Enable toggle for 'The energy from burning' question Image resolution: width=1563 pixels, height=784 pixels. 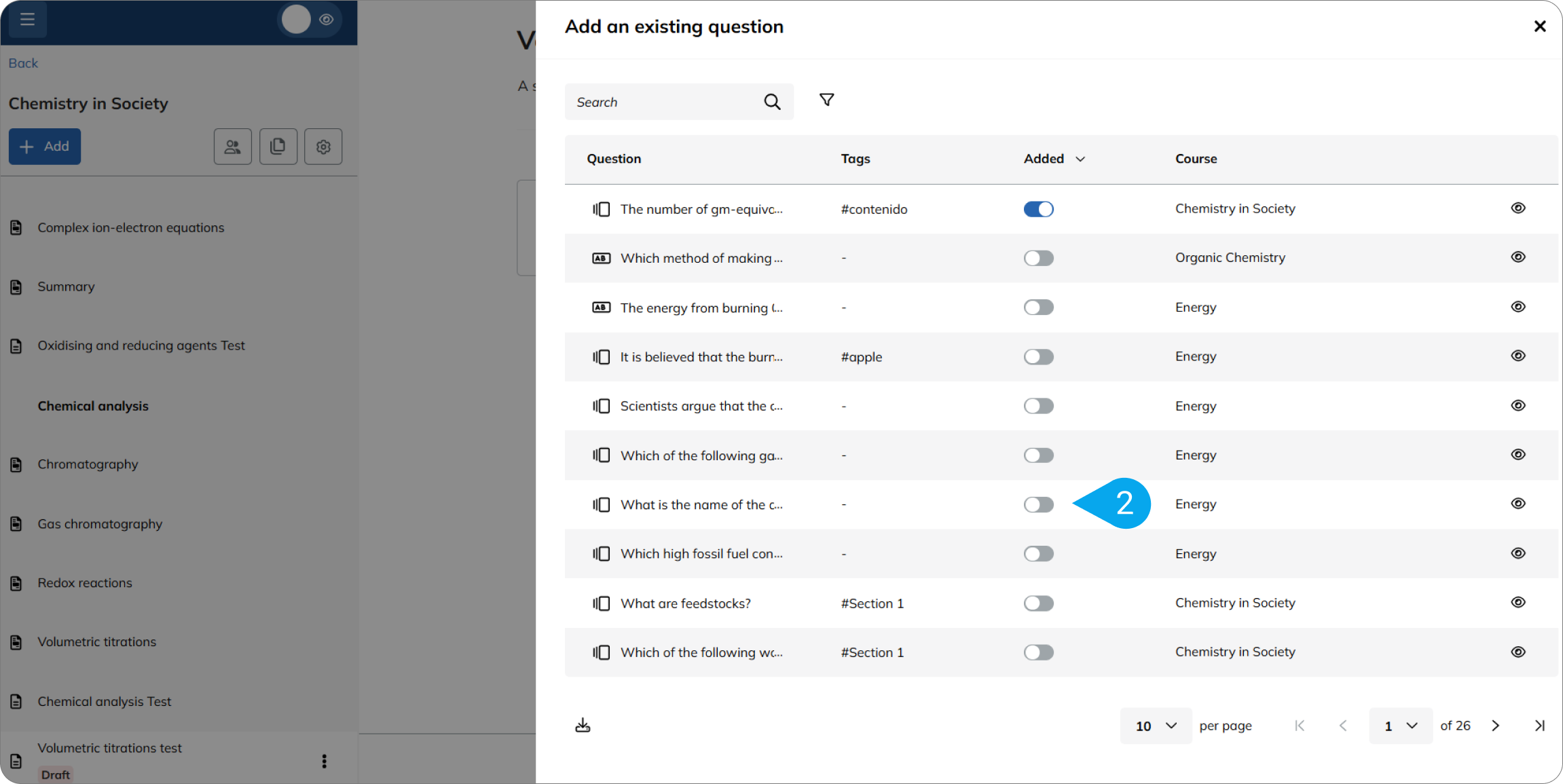tap(1038, 307)
